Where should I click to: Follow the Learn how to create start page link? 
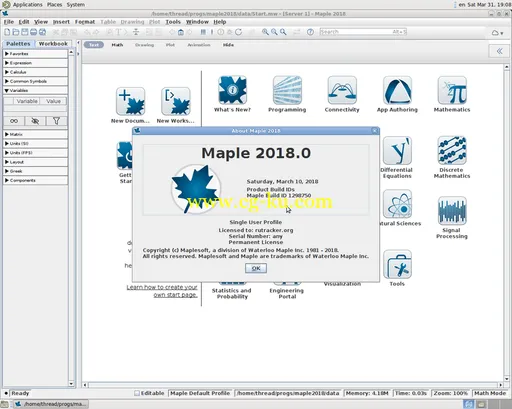click(162, 291)
